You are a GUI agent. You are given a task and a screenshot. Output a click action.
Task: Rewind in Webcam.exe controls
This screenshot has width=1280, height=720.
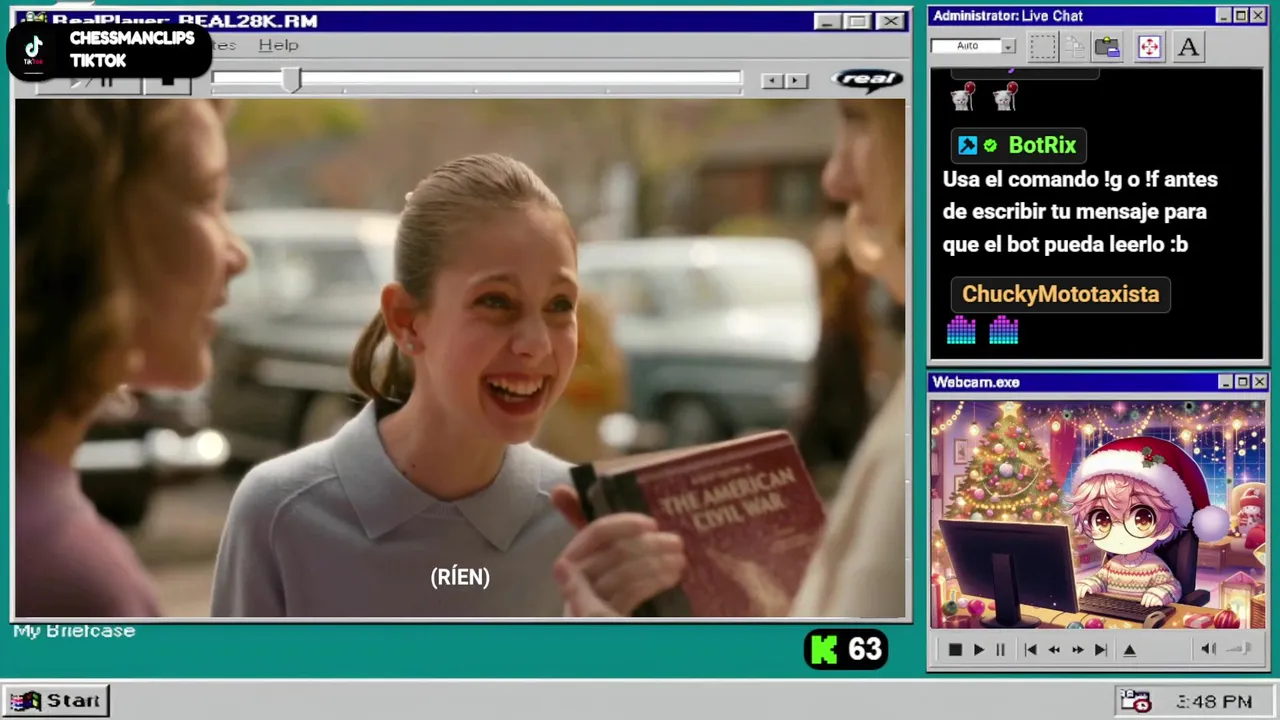(x=1054, y=650)
